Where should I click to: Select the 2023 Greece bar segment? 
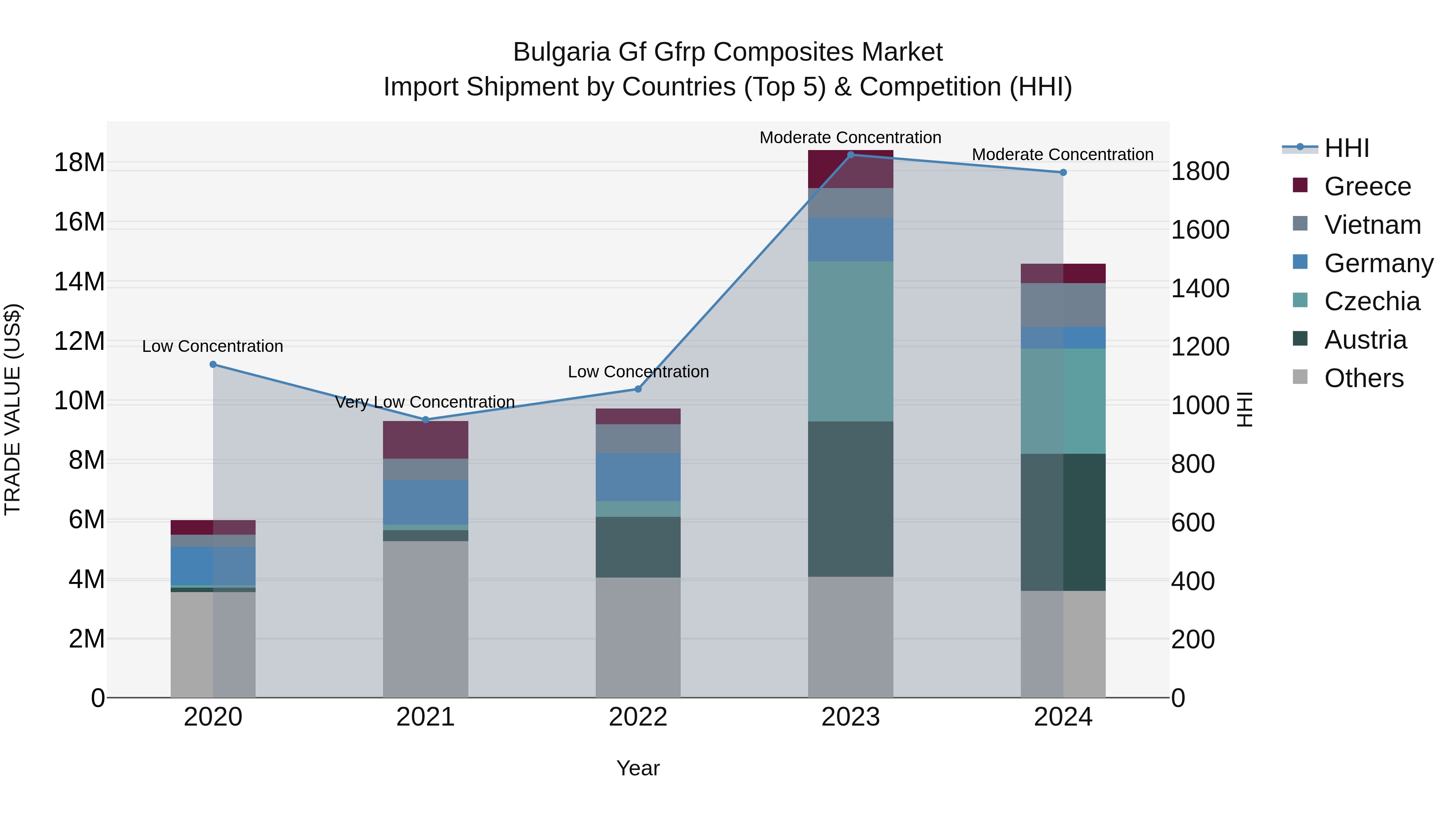coord(851,169)
